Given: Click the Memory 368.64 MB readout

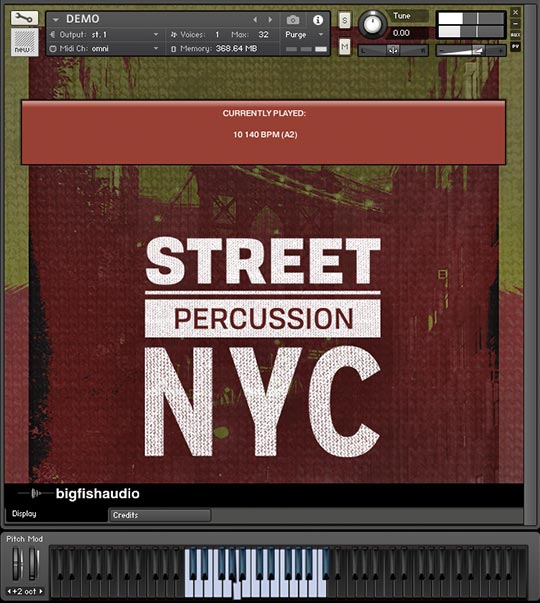Looking at the screenshot, I should 236,48.
